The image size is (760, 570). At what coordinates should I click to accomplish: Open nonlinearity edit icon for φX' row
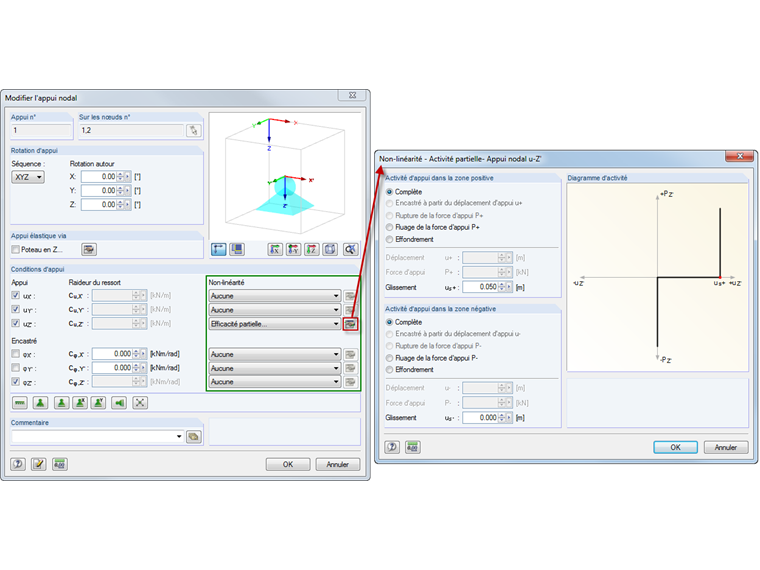tap(350, 354)
